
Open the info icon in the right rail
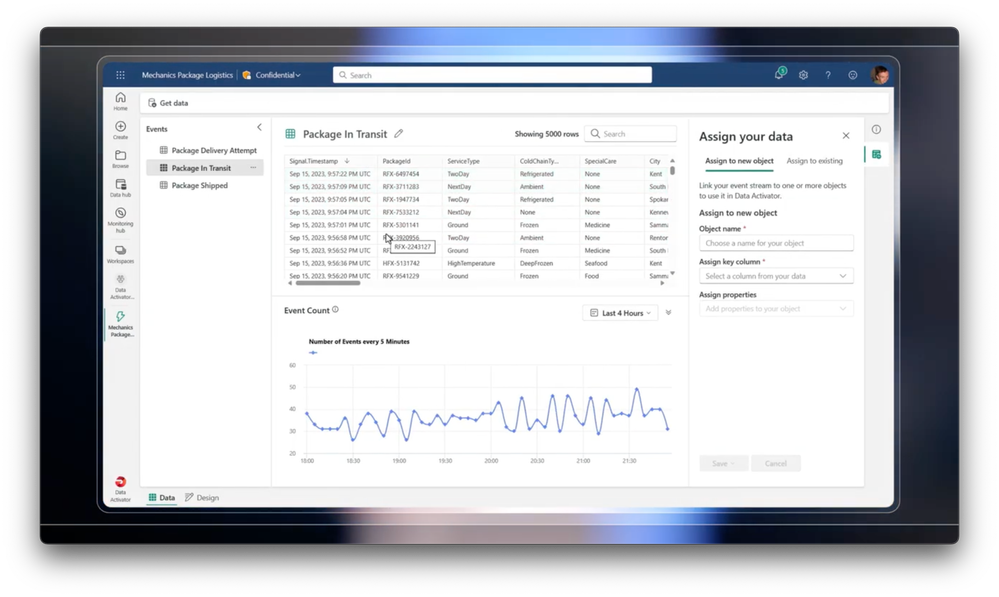(877, 129)
